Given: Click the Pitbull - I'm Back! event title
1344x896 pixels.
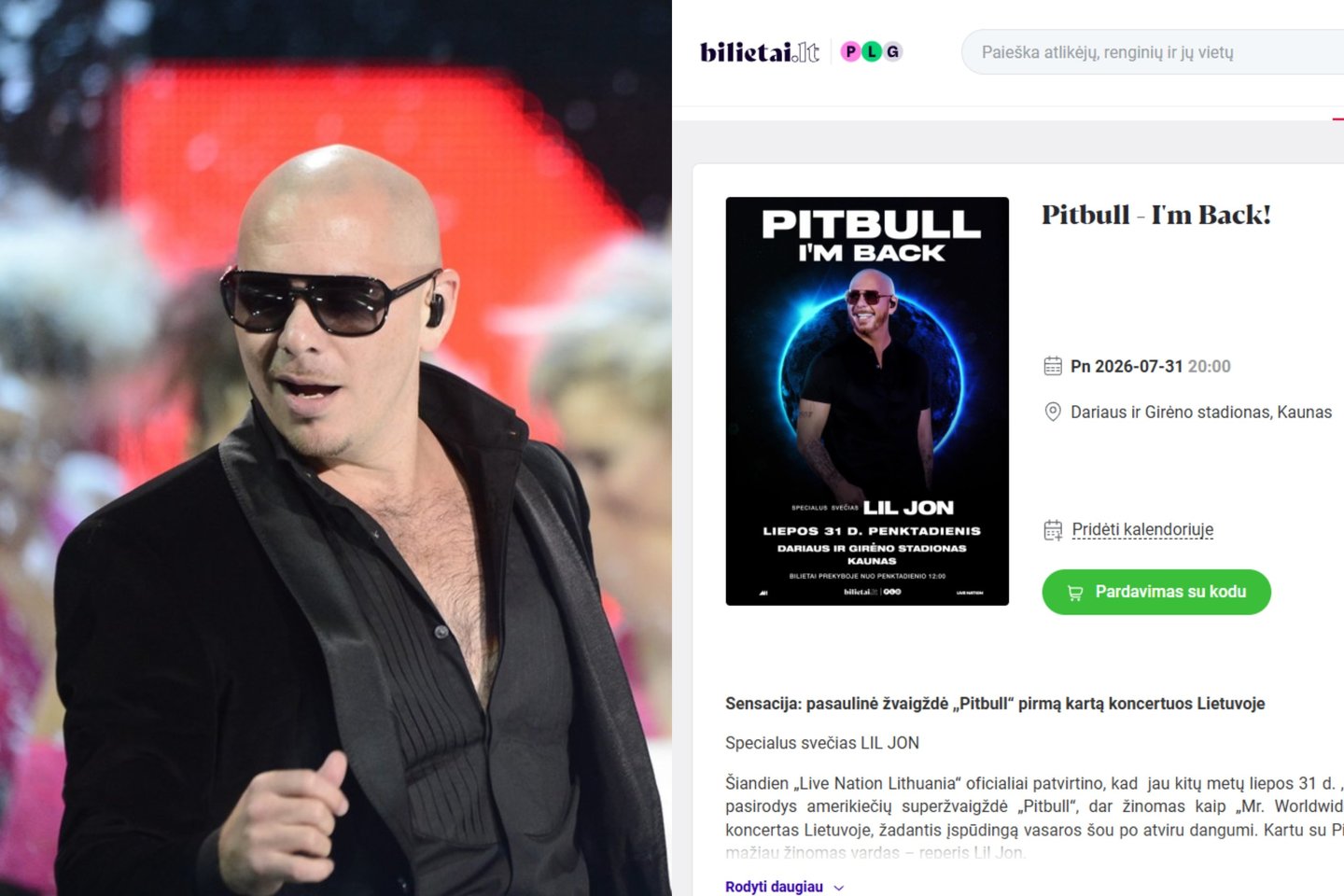Looking at the screenshot, I should [x=1156, y=215].
